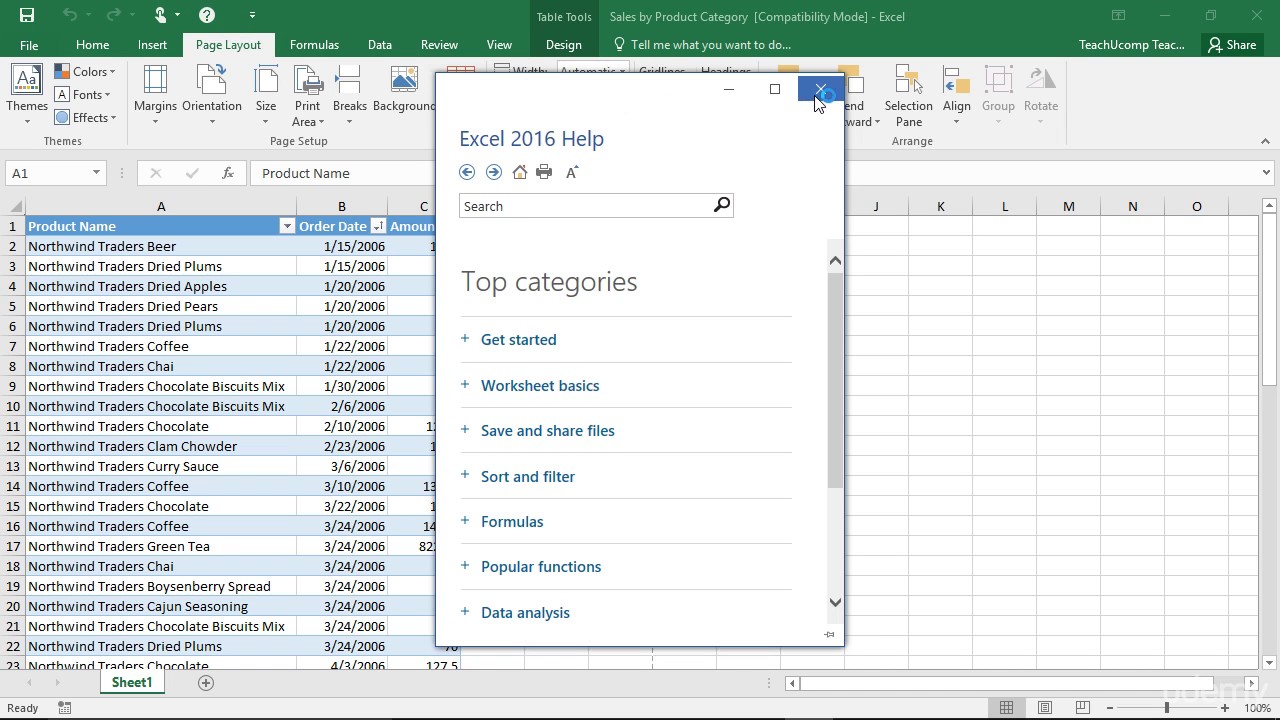The width and height of the screenshot is (1280, 720).
Task: Collapse the ribbon with the caret
Action: tap(1265, 142)
